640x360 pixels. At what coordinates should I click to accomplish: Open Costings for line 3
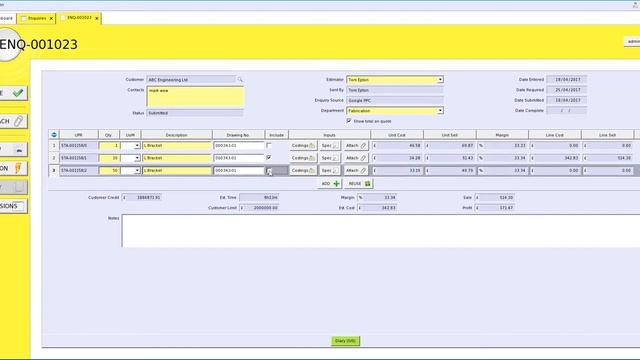click(303, 171)
